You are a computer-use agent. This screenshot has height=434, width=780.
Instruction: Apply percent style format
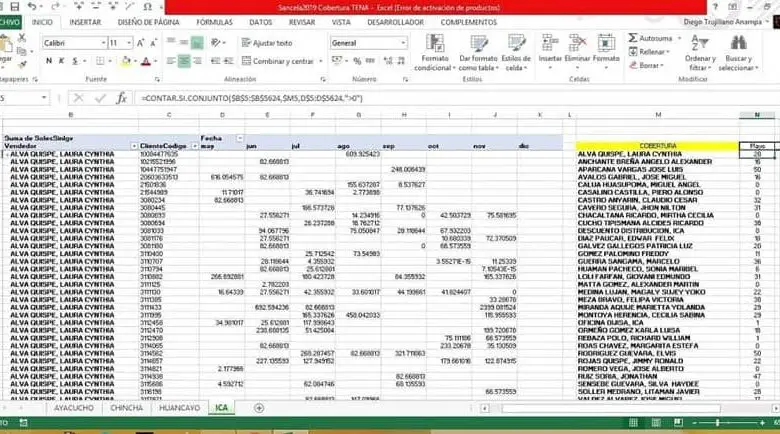[x=357, y=61]
